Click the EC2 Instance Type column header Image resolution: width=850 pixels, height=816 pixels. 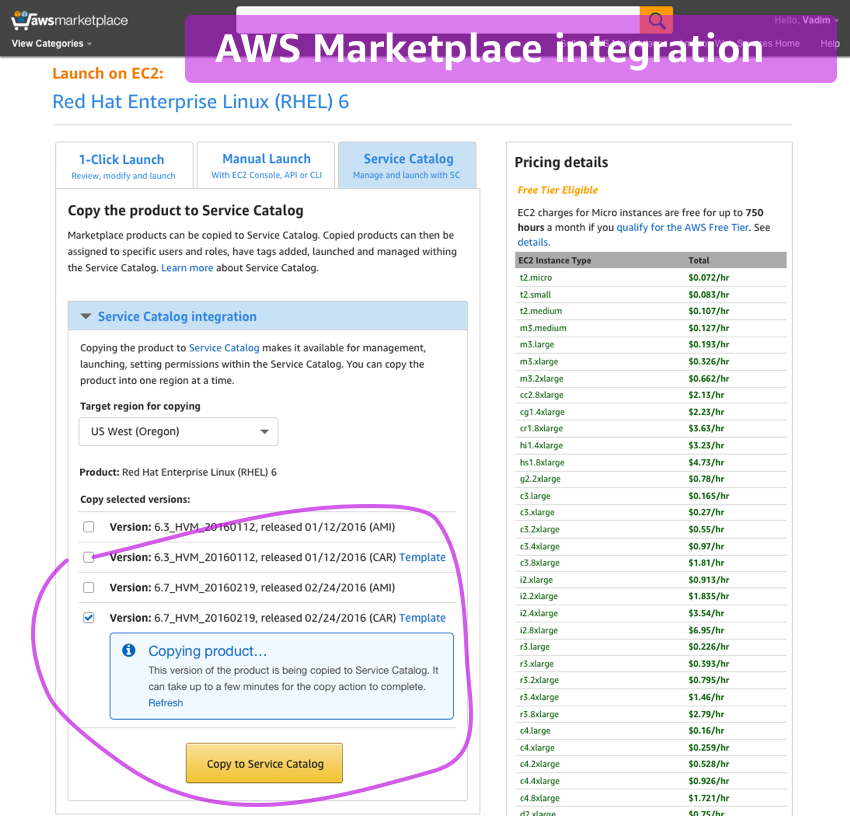pos(555,260)
